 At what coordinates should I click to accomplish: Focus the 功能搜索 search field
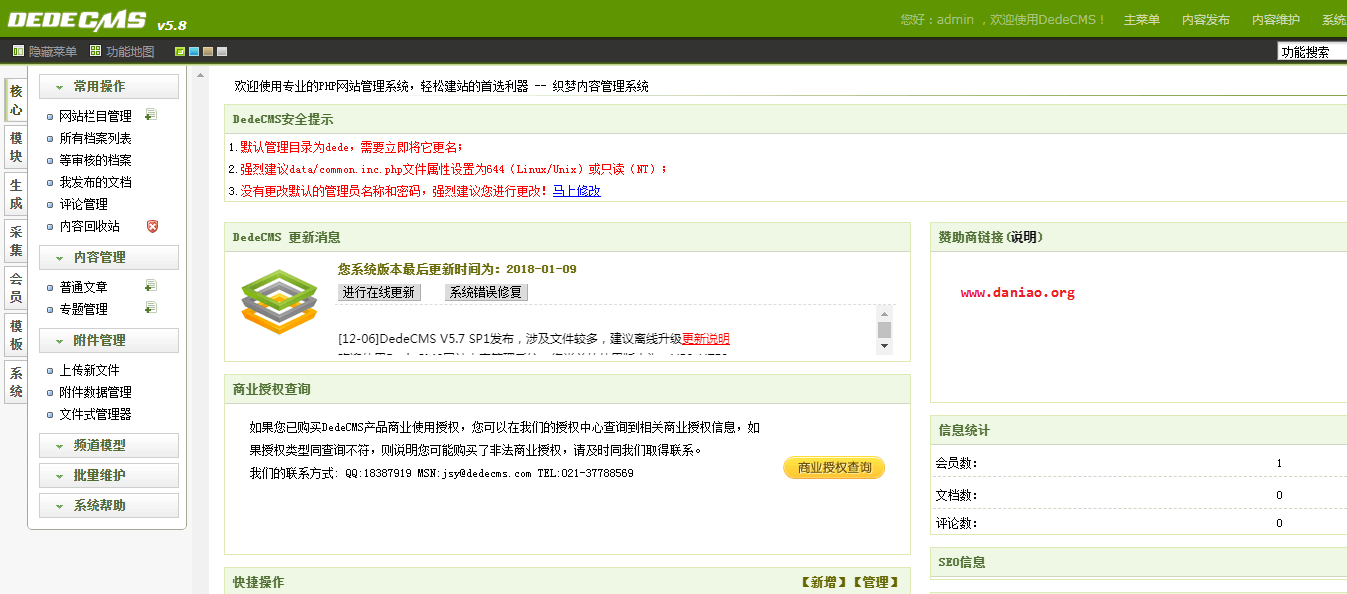click(x=1312, y=52)
